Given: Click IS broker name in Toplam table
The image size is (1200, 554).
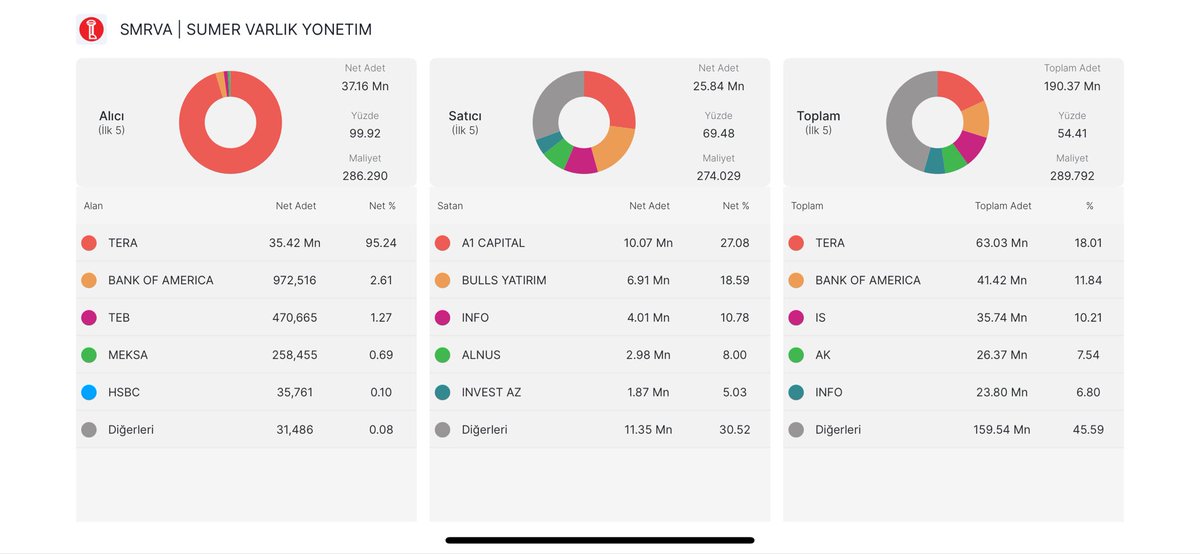Looking at the screenshot, I should click(820, 318).
